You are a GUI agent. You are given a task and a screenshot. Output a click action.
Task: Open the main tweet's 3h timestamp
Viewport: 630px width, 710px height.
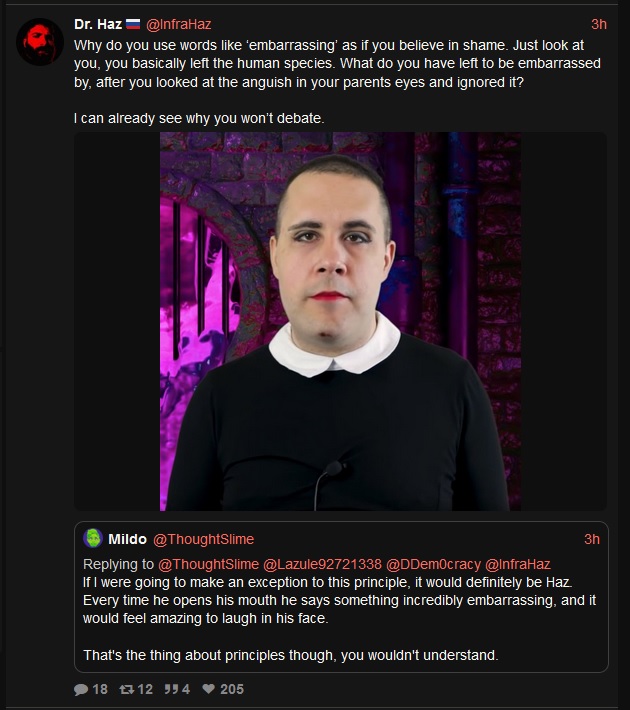[599, 24]
